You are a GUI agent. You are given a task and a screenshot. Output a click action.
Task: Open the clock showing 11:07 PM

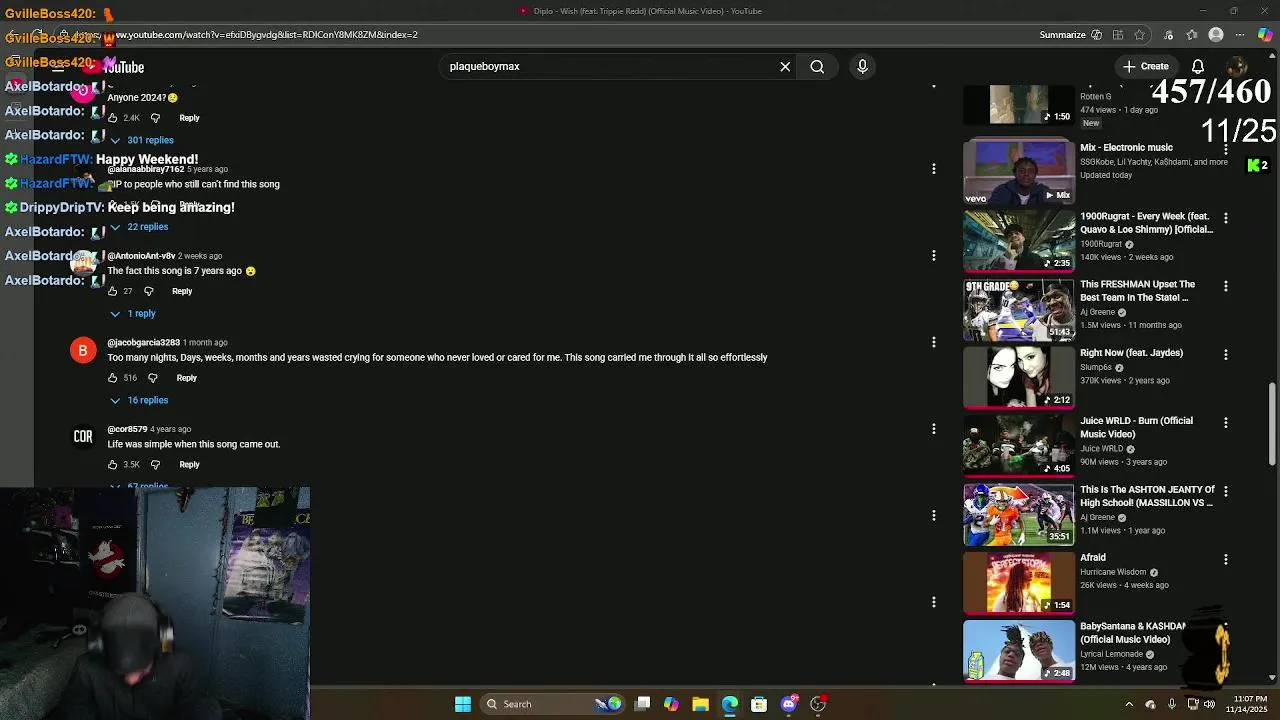1250,704
